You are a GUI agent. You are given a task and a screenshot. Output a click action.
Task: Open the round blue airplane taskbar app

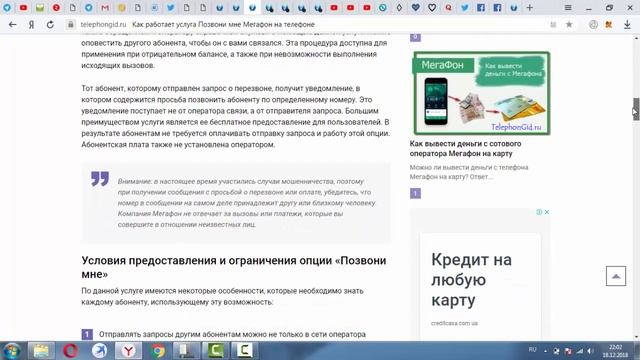[x=99, y=351]
